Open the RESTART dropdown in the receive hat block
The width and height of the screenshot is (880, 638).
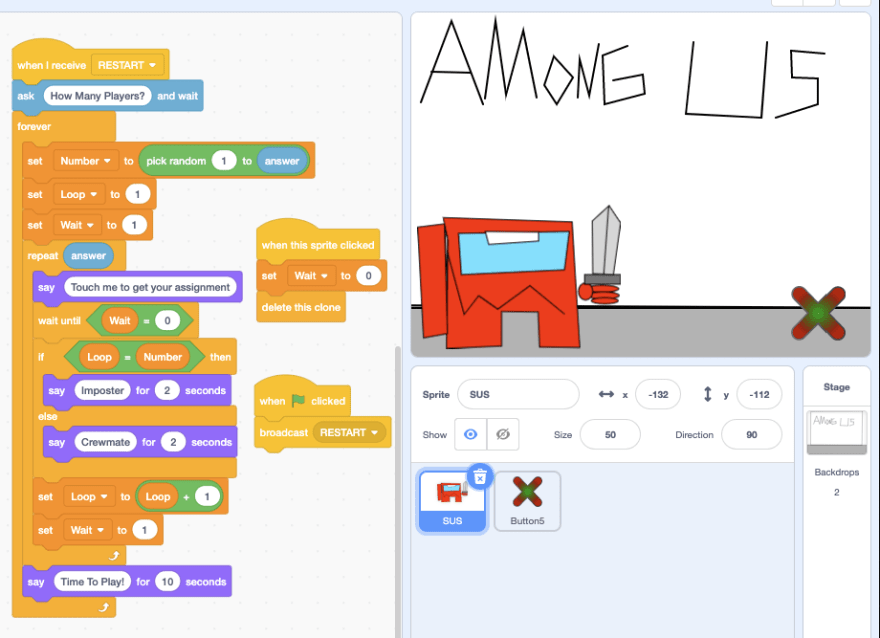127,65
